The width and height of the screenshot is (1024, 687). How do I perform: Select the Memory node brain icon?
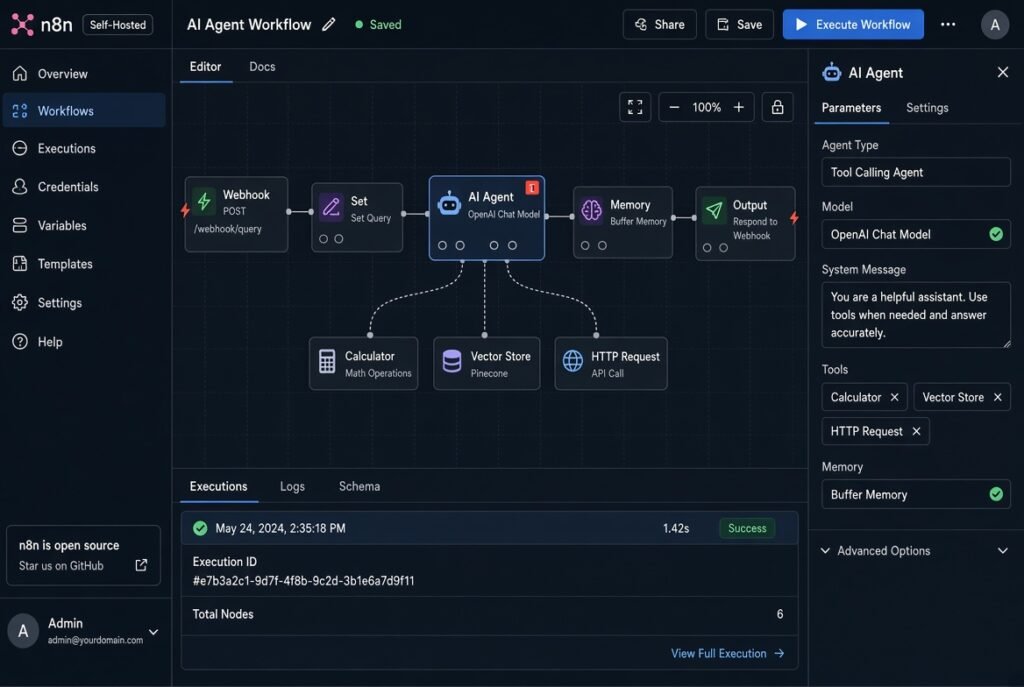pos(591,210)
